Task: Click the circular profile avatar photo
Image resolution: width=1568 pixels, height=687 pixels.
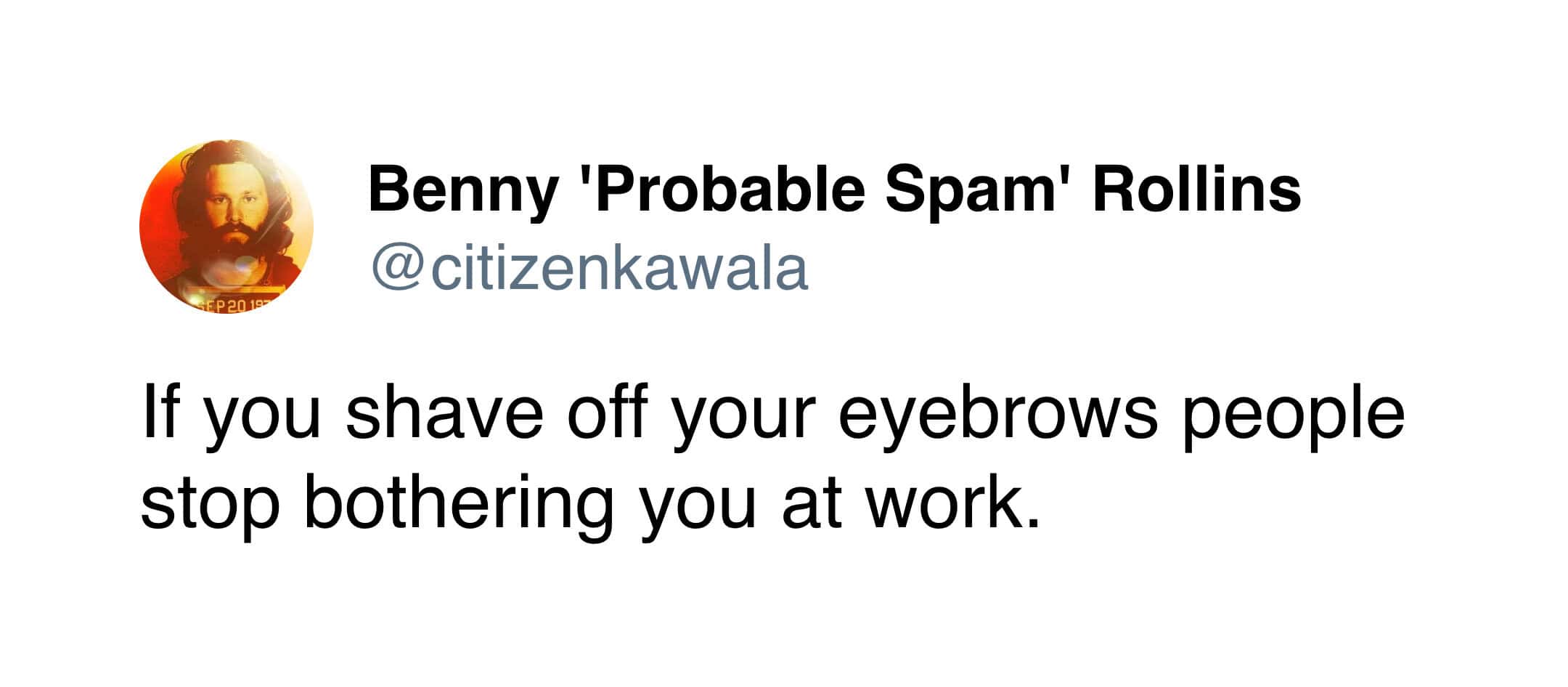Action: click(x=226, y=227)
